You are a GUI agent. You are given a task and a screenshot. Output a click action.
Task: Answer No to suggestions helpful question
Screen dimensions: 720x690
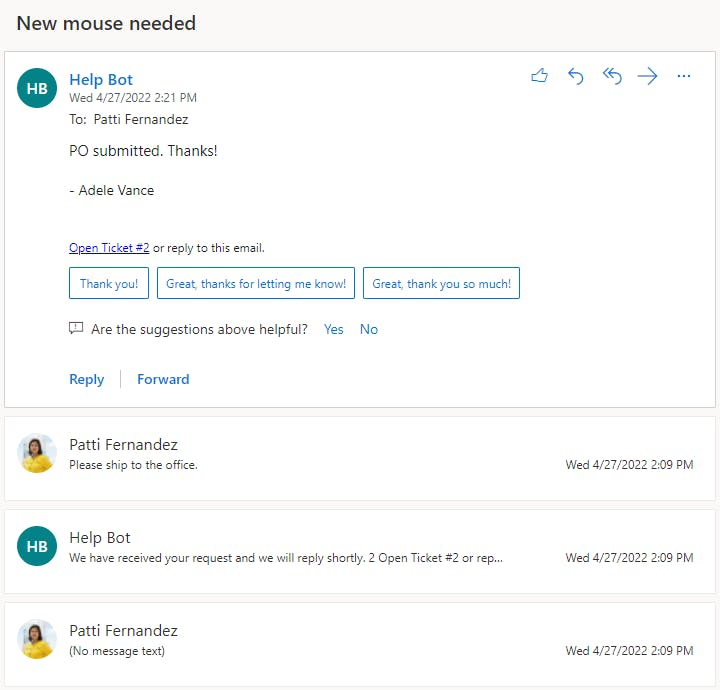coord(369,329)
